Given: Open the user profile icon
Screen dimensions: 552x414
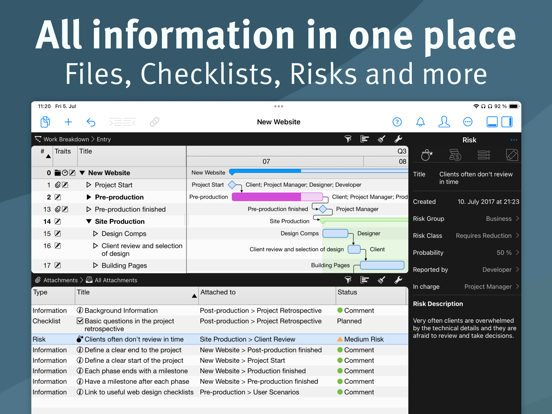Looking at the screenshot, I should point(444,122).
